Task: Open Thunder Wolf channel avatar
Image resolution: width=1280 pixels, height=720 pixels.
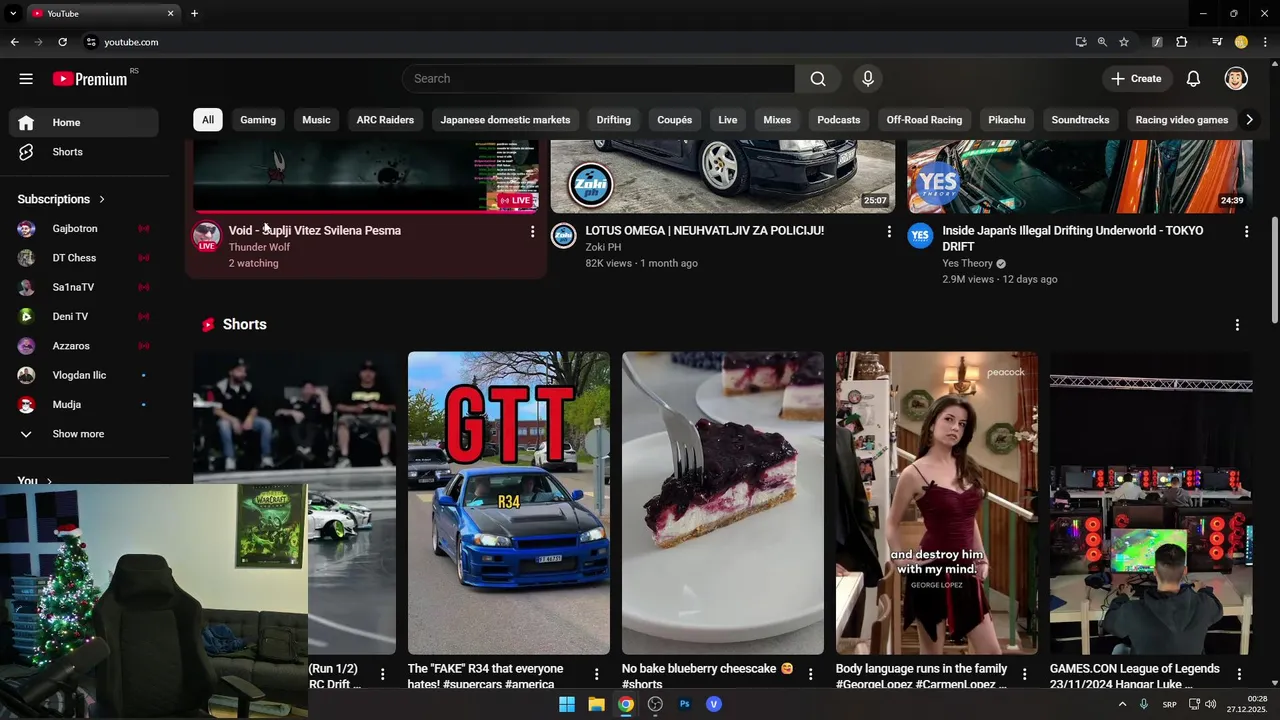Action: tap(207, 236)
